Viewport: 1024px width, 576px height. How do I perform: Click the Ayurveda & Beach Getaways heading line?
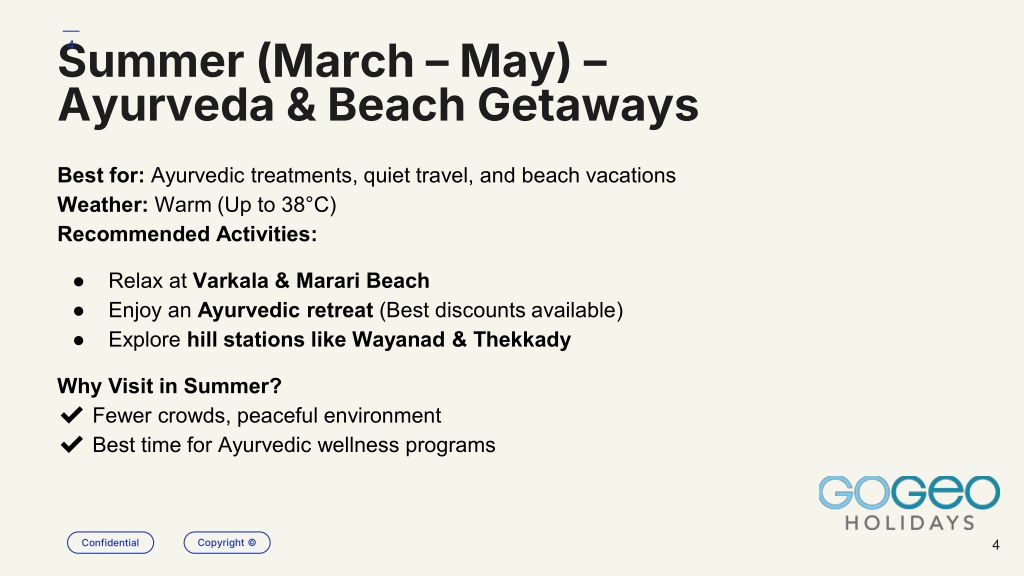point(378,105)
